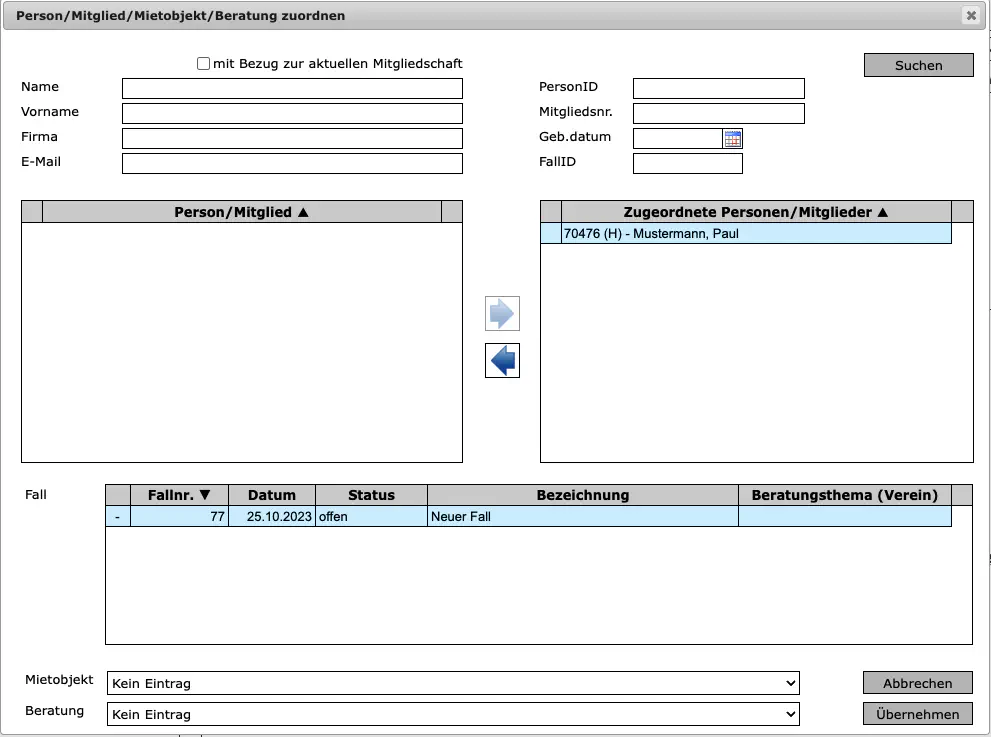Image resolution: width=991 pixels, height=737 pixels.
Task: Expand the Beratung dropdown
Action: tap(452, 715)
